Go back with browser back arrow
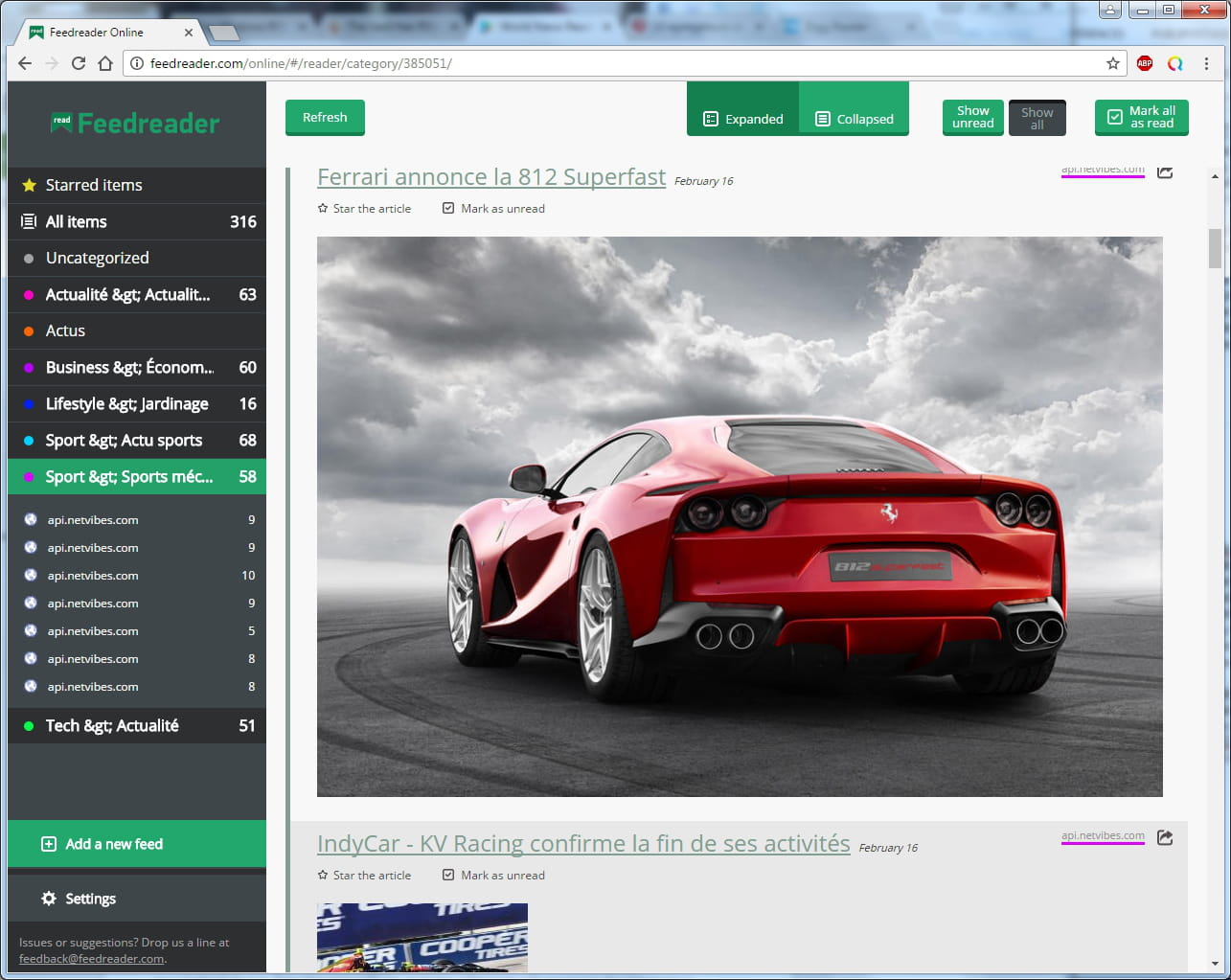The width and height of the screenshot is (1231, 980). coord(25,63)
